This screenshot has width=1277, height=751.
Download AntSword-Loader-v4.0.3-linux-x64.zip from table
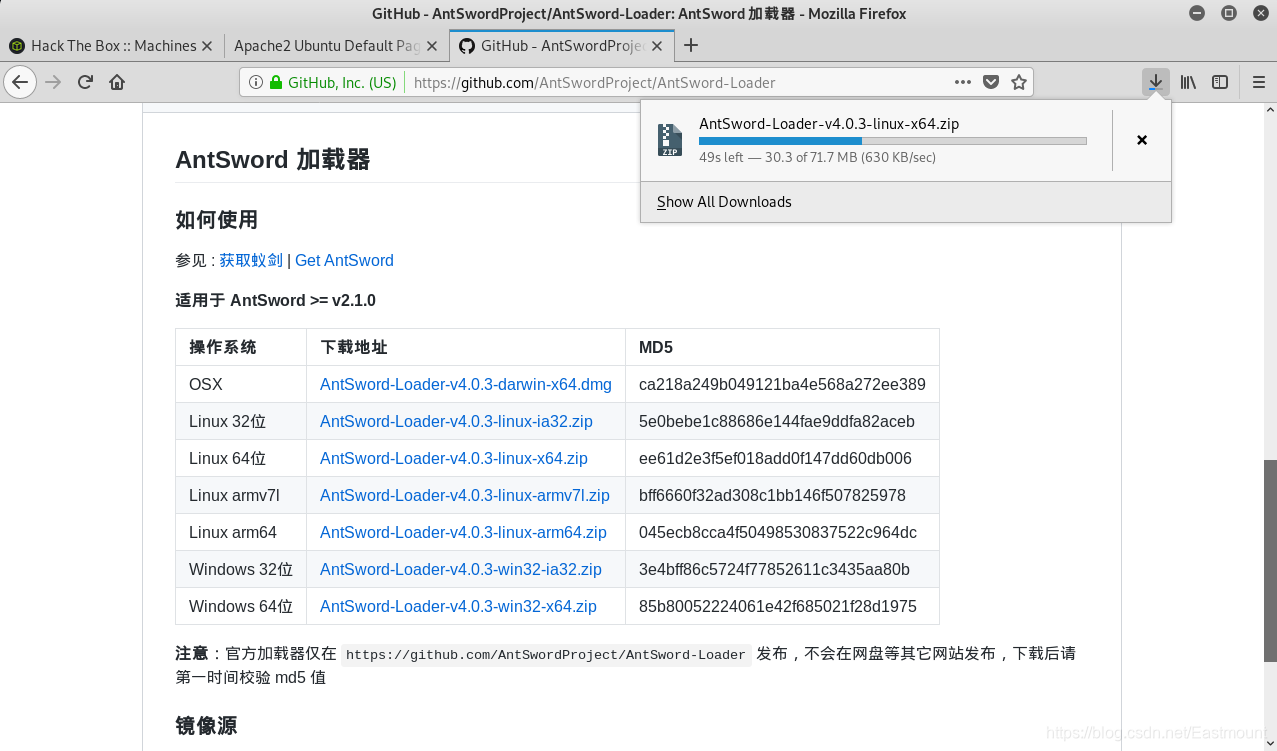point(454,458)
